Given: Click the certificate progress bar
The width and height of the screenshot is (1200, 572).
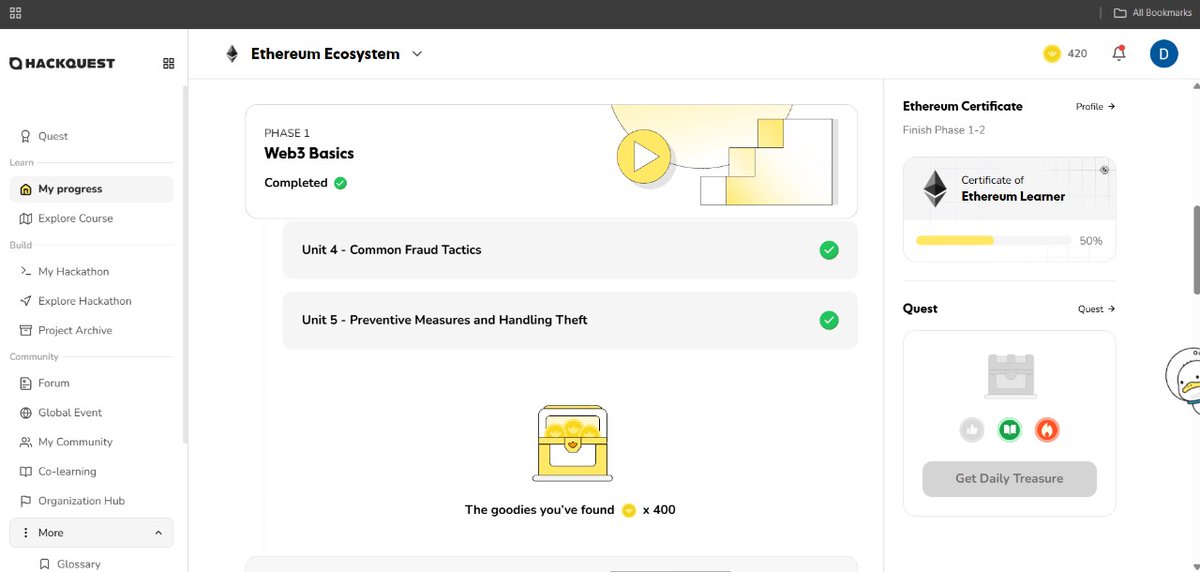Looking at the screenshot, I should coord(992,241).
